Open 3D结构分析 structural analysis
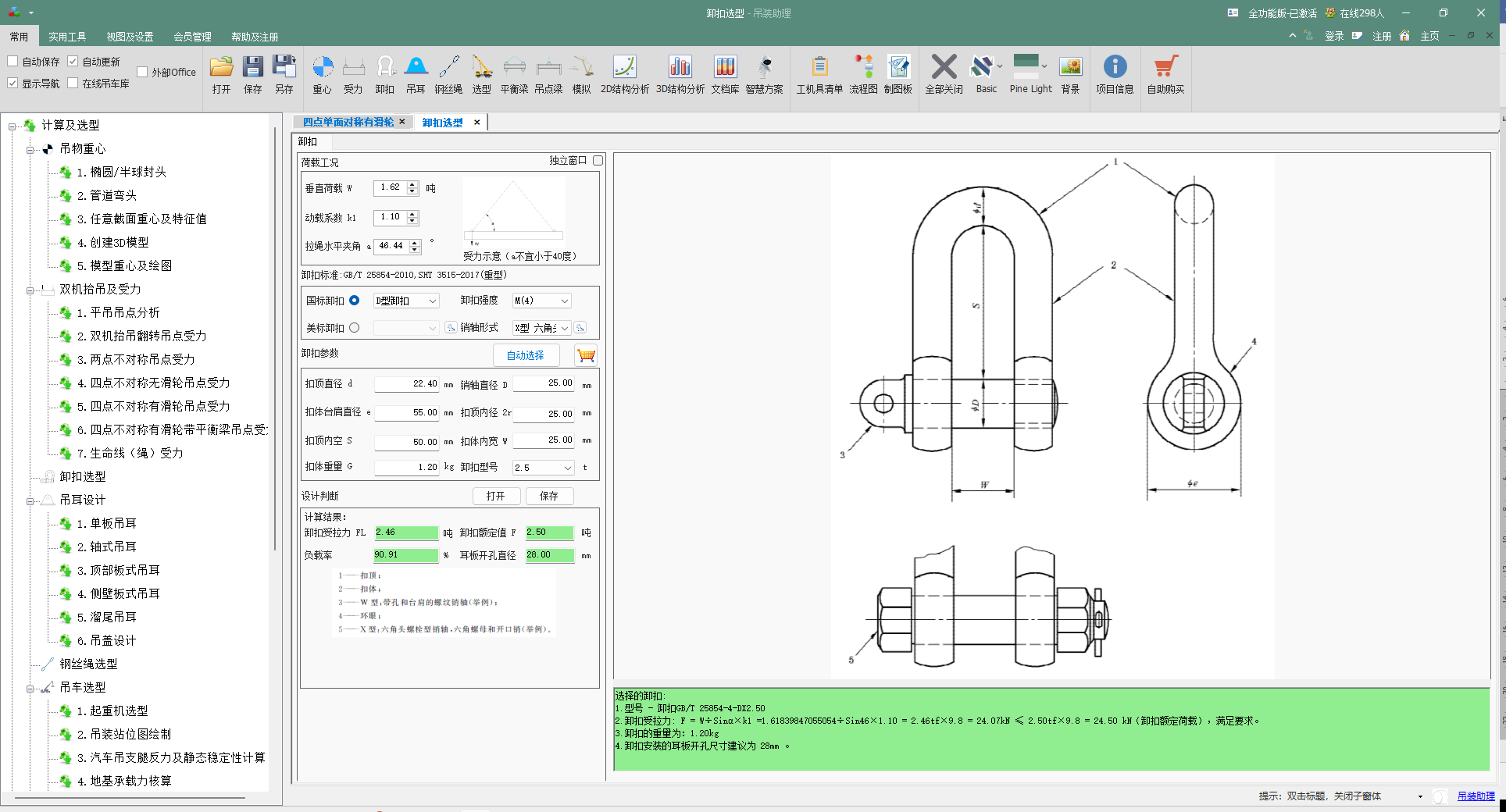1506x812 pixels. tap(680, 75)
